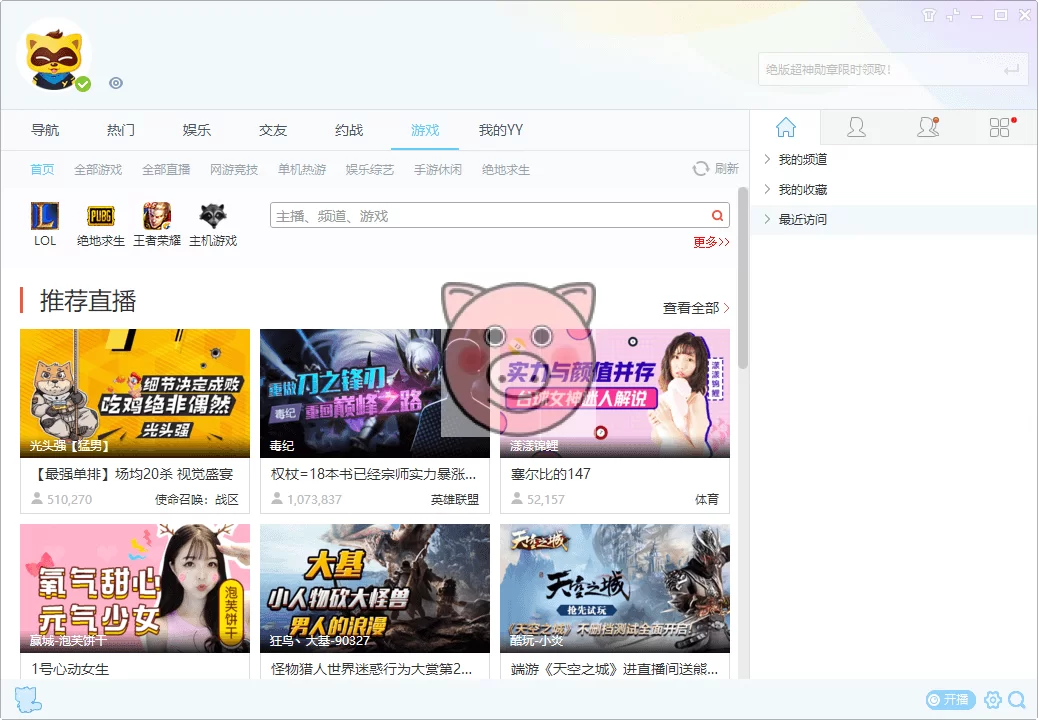Open the 全部直播 sub-navigation link
Image resolution: width=1038 pixels, height=720 pixels.
point(166,170)
